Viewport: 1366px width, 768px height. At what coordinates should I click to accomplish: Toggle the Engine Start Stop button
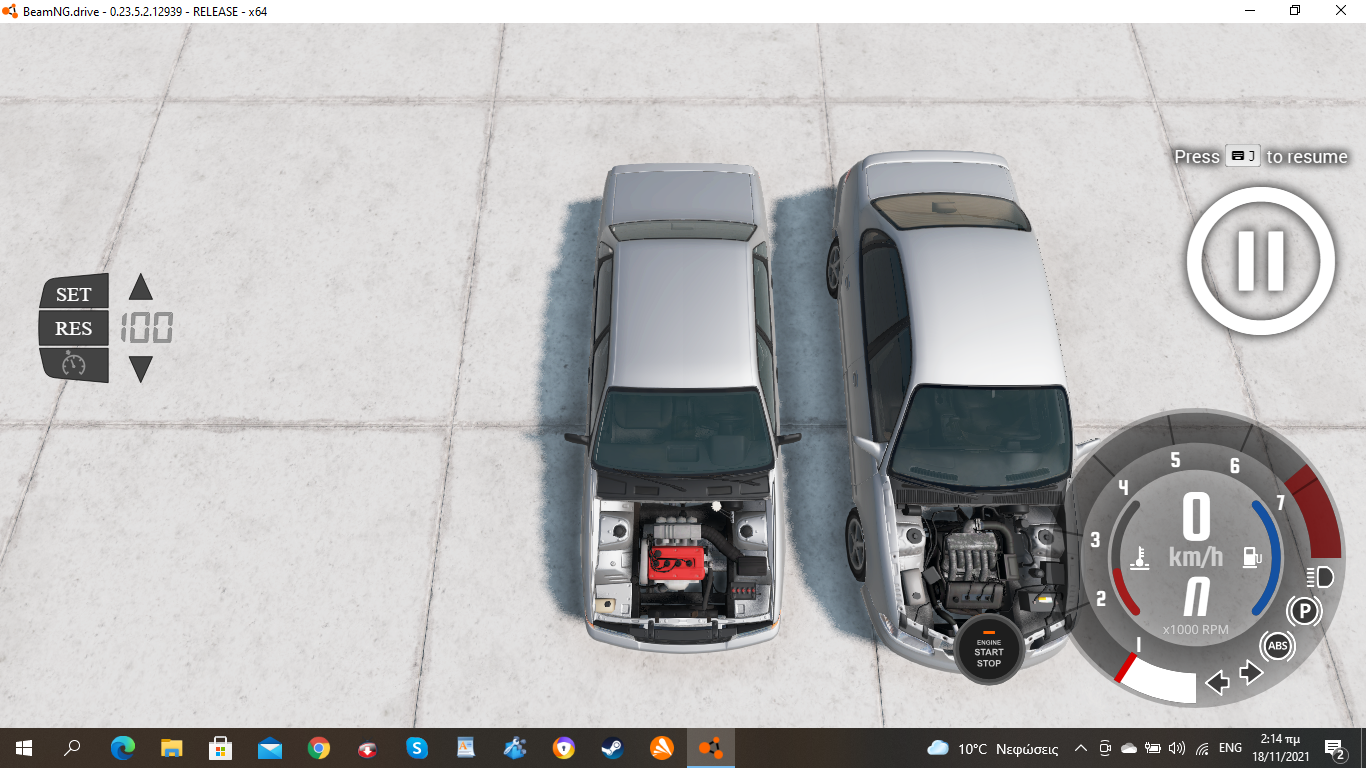pyautogui.click(x=989, y=650)
